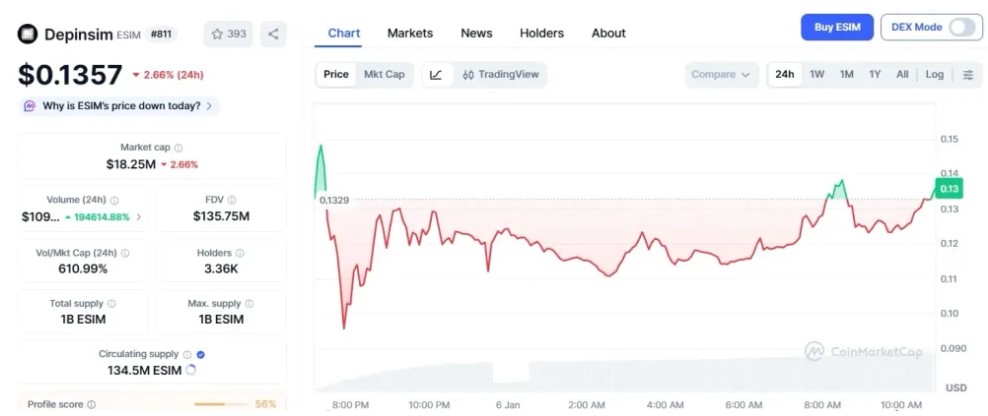Open the Holders tab
Image resolution: width=988 pixels, height=416 pixels.
541,33
